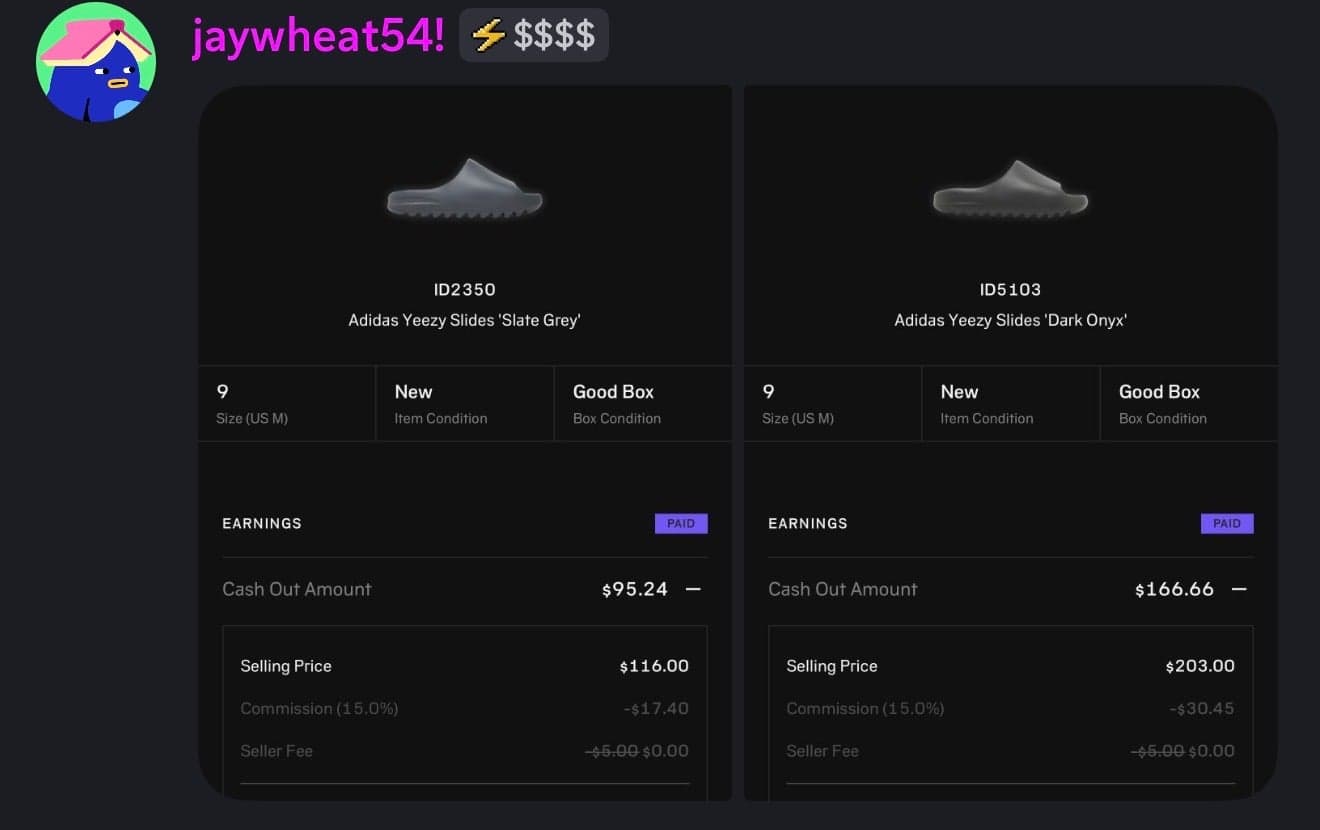This screenshot has width=1320, height=830.
Task: Click the PAID badge on Slate Grey earnings
Action: click(x=681, y=523)
